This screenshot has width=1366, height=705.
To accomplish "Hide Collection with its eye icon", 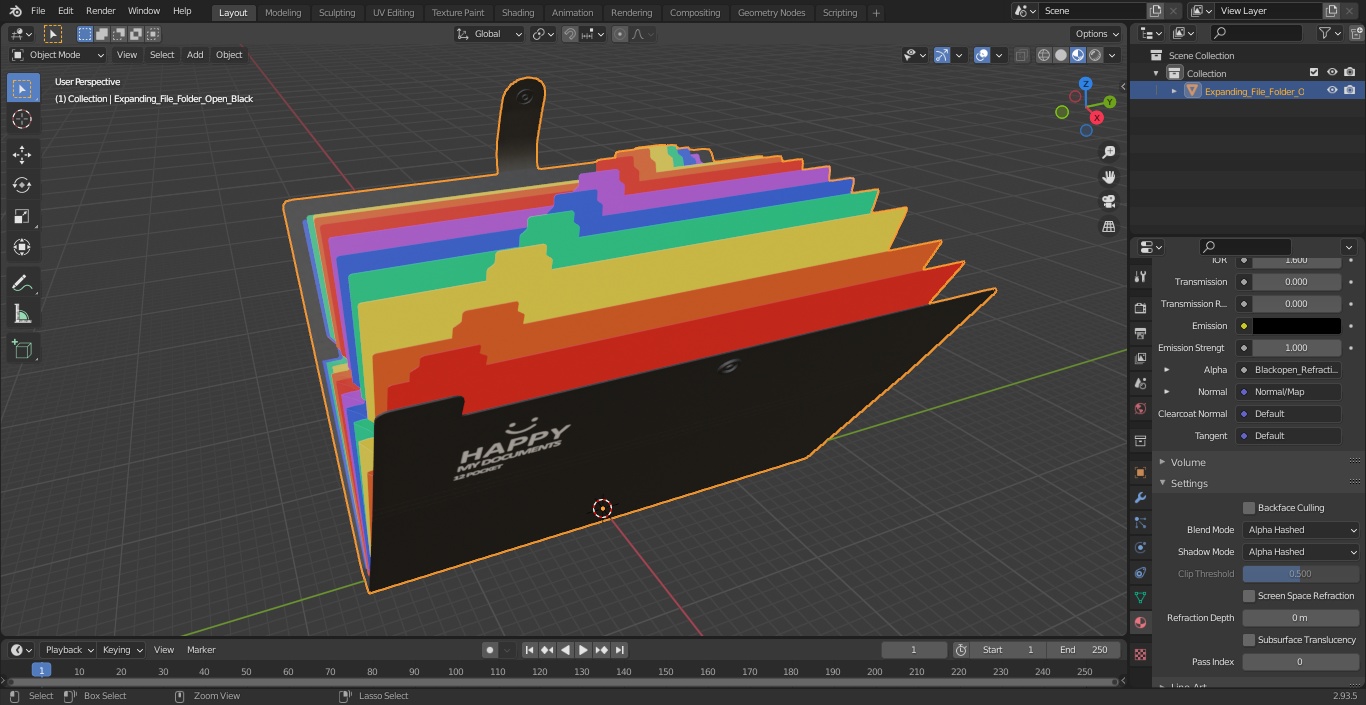I will pyautogui.click(x=1332, y=72).
